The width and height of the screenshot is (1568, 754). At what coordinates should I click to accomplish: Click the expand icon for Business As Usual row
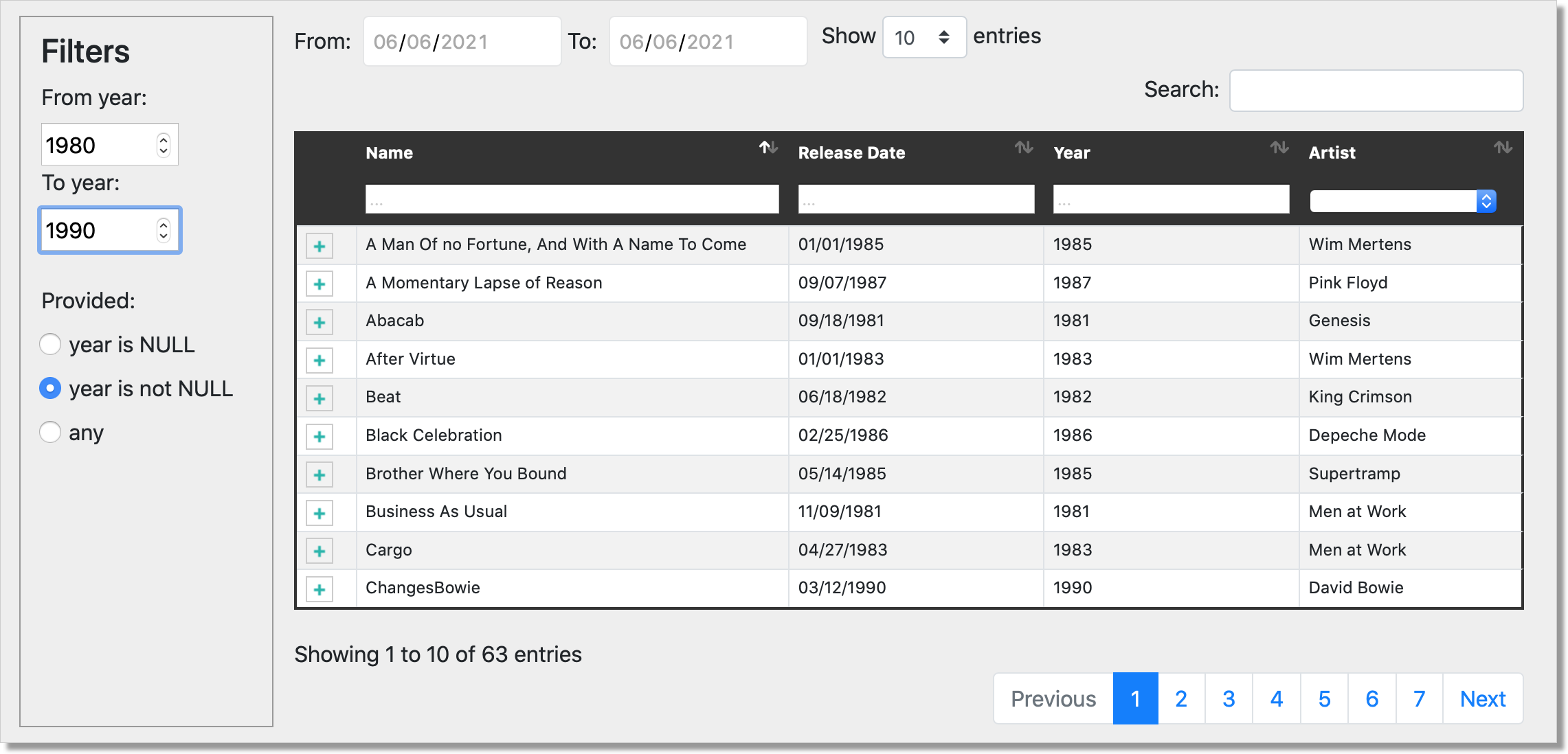pyautogui.click(x=320, y=511)
